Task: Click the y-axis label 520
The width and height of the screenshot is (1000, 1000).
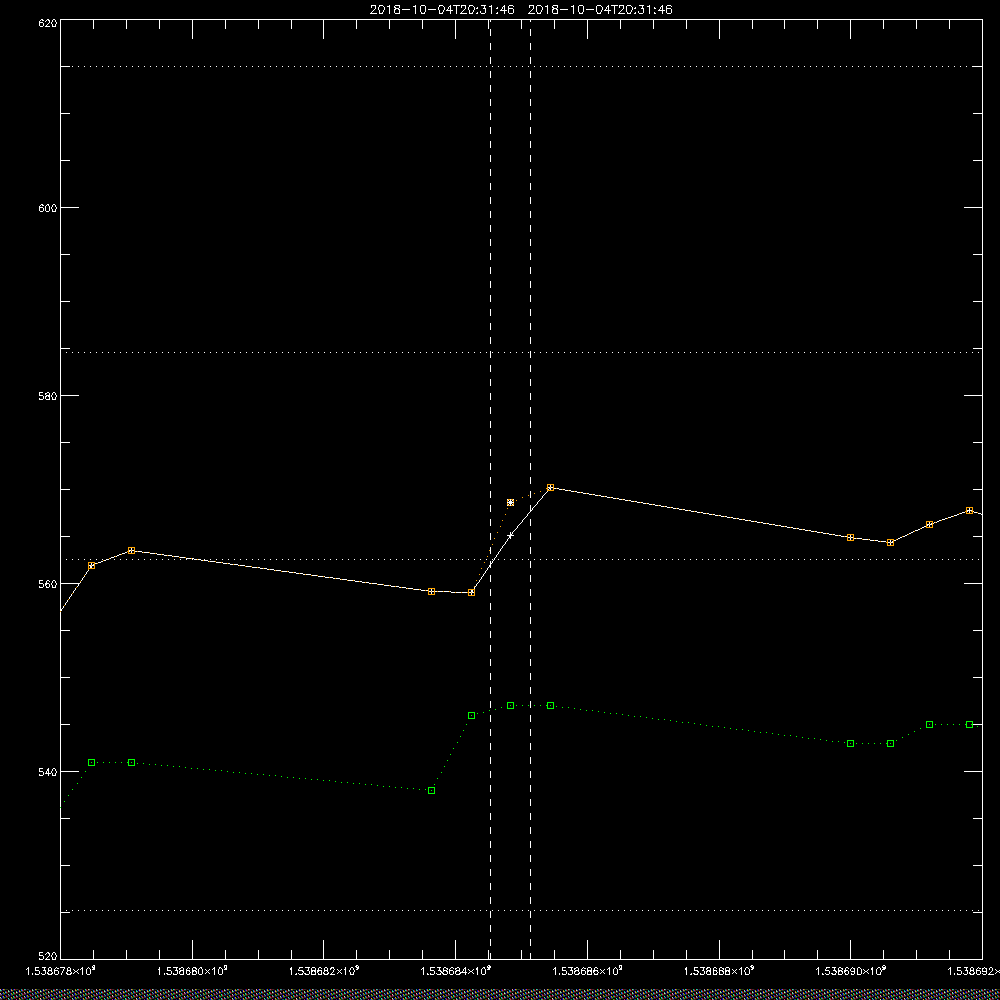Action: pyautogui.click(x=49, y=957)
